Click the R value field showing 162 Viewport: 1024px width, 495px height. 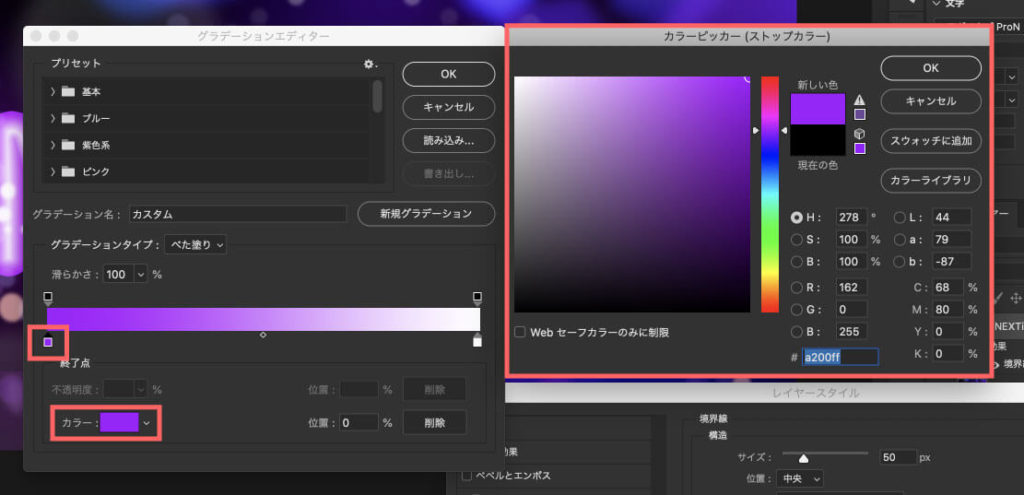[x=851, y=287]
